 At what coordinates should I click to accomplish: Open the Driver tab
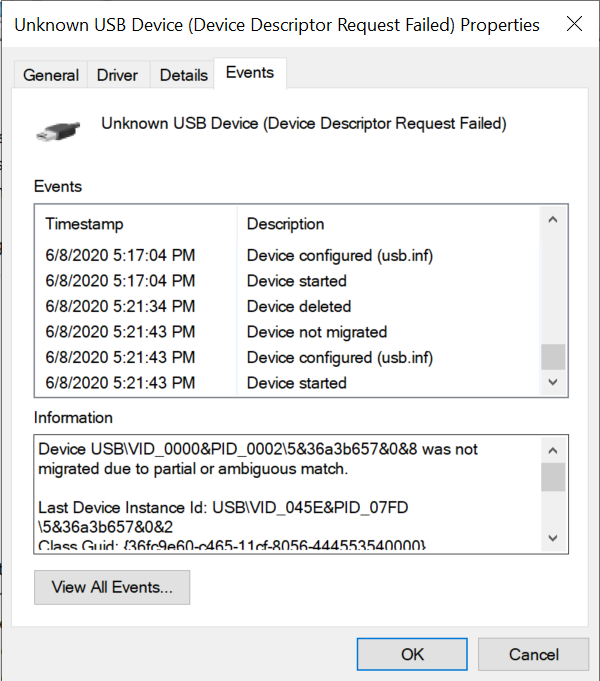(117, 75)
